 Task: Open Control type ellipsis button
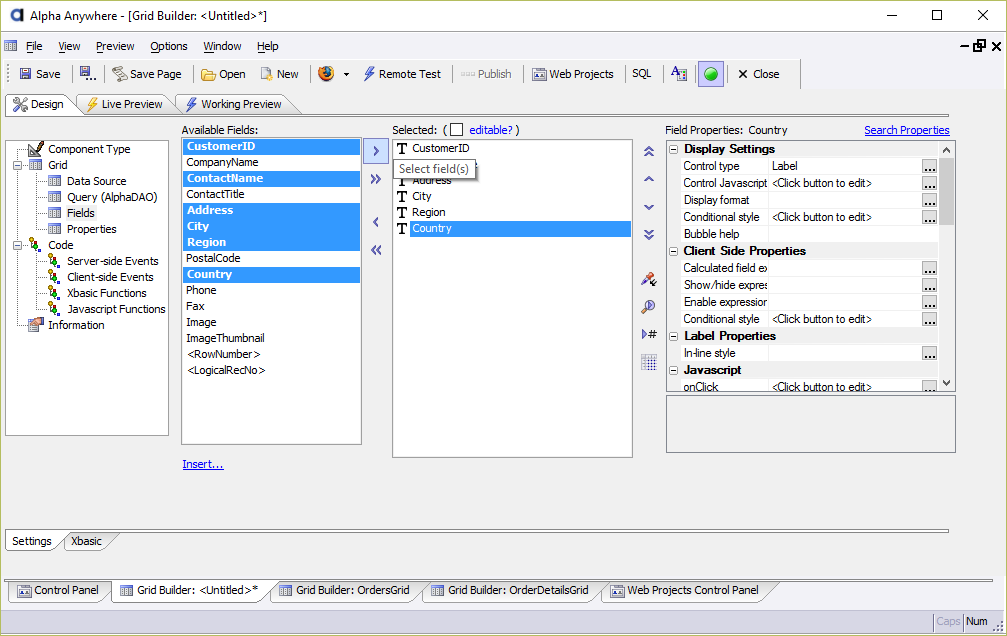[929, 166]
